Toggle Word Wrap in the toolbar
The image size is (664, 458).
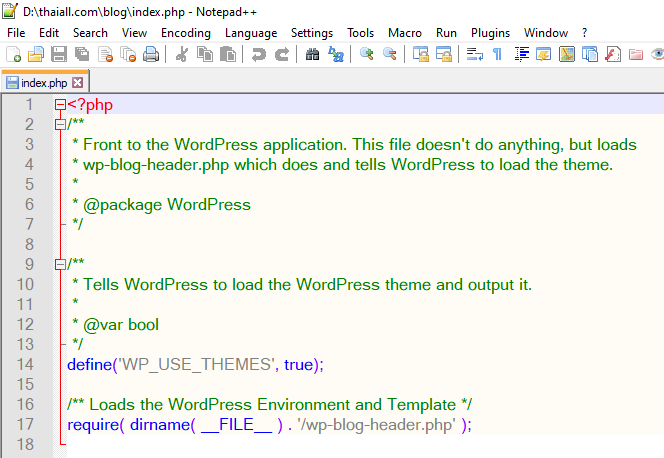474,55
